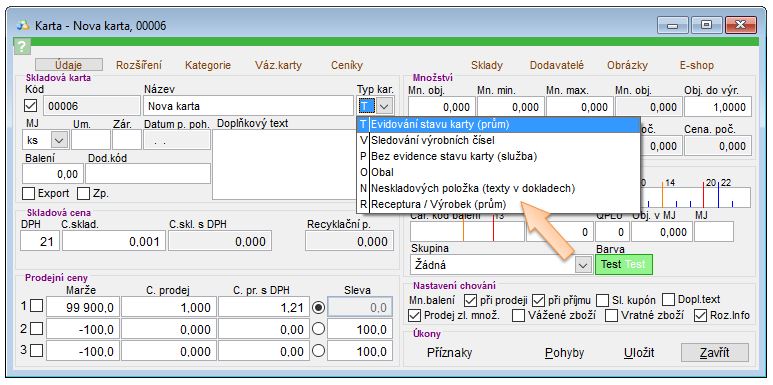Click the Zavřít button
Screen dimensions: 773x385
715,352
